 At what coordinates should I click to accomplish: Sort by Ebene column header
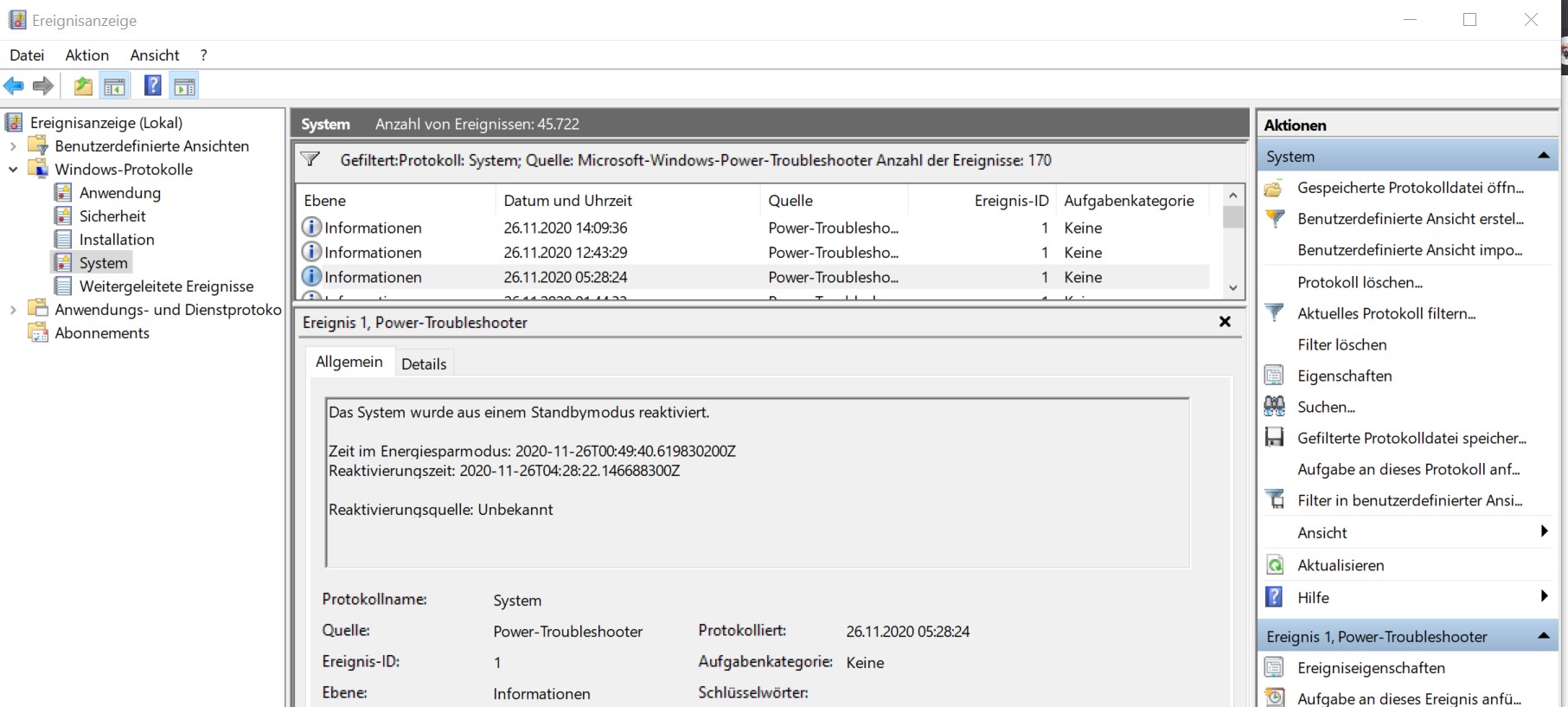pyautogui.click(x=396, y=200)
